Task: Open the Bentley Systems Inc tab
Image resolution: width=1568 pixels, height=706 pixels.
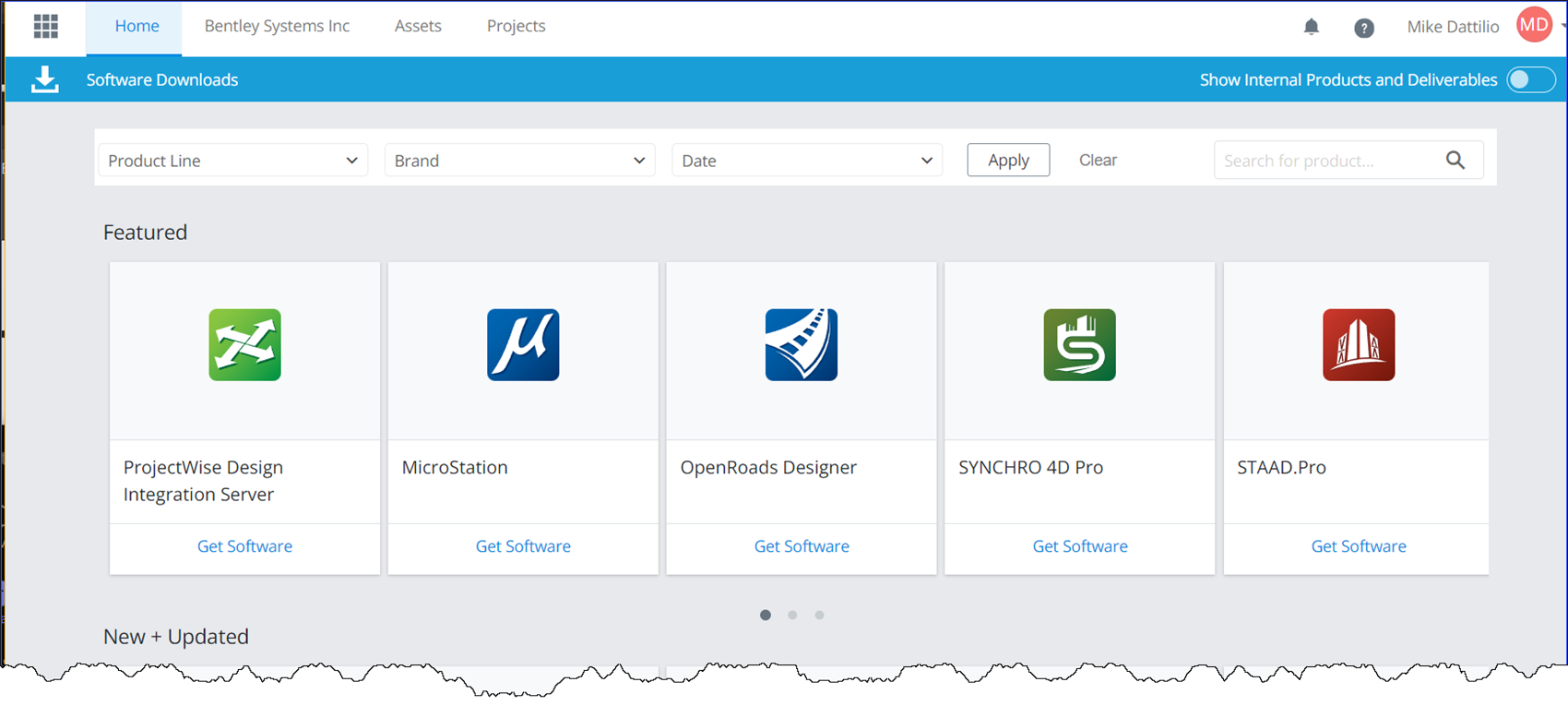Action: 277,27
